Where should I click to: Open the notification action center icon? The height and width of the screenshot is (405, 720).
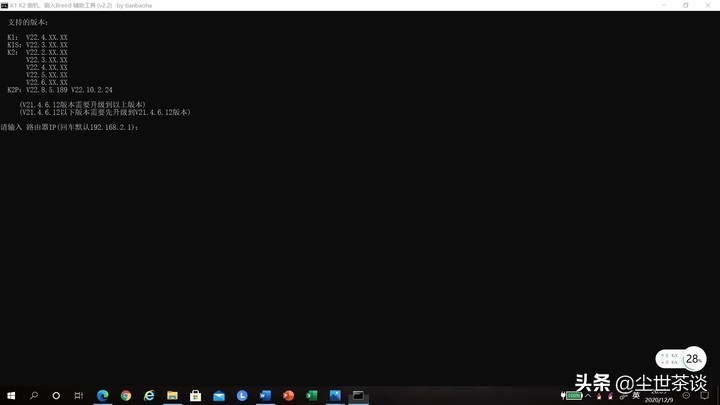[x=704, y=395]
